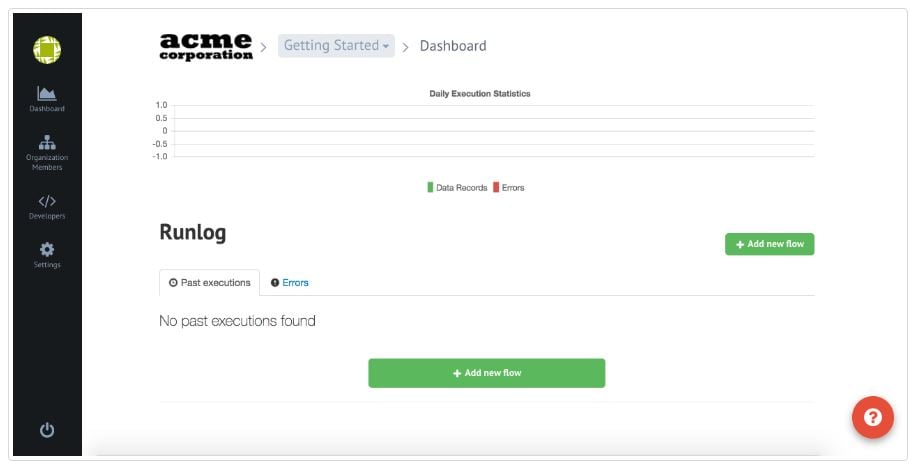
Task: Open the red help question mark
Action: 873,417
